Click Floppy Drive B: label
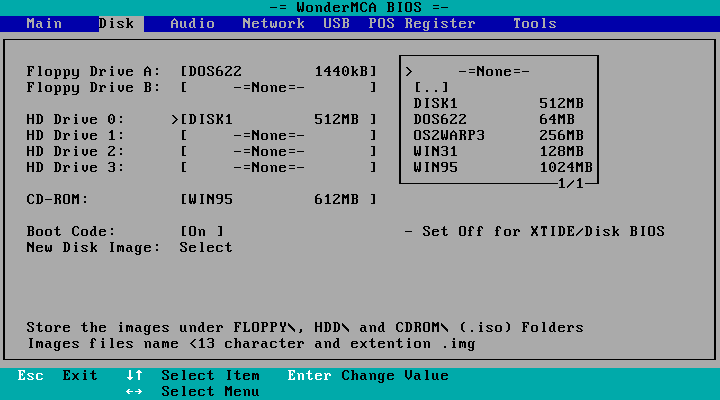The width and height of the screenshot is (720, 400). click(93, 87)
